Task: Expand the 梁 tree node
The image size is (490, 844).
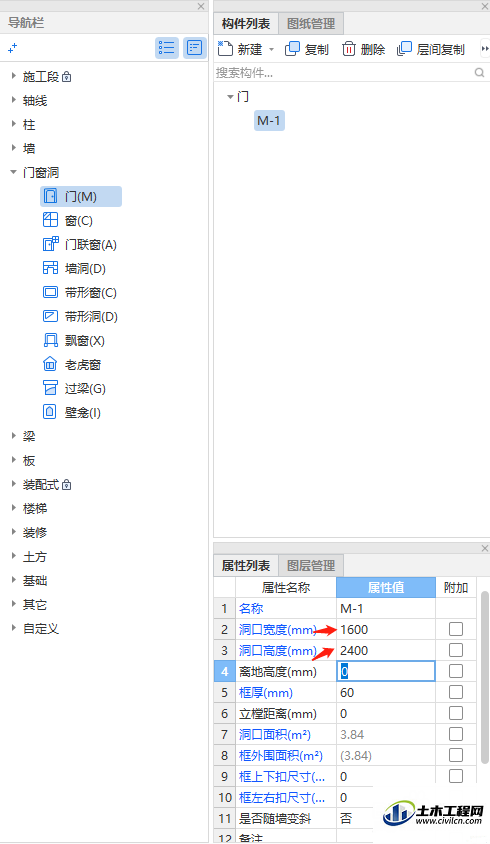Action: point(13,436)
